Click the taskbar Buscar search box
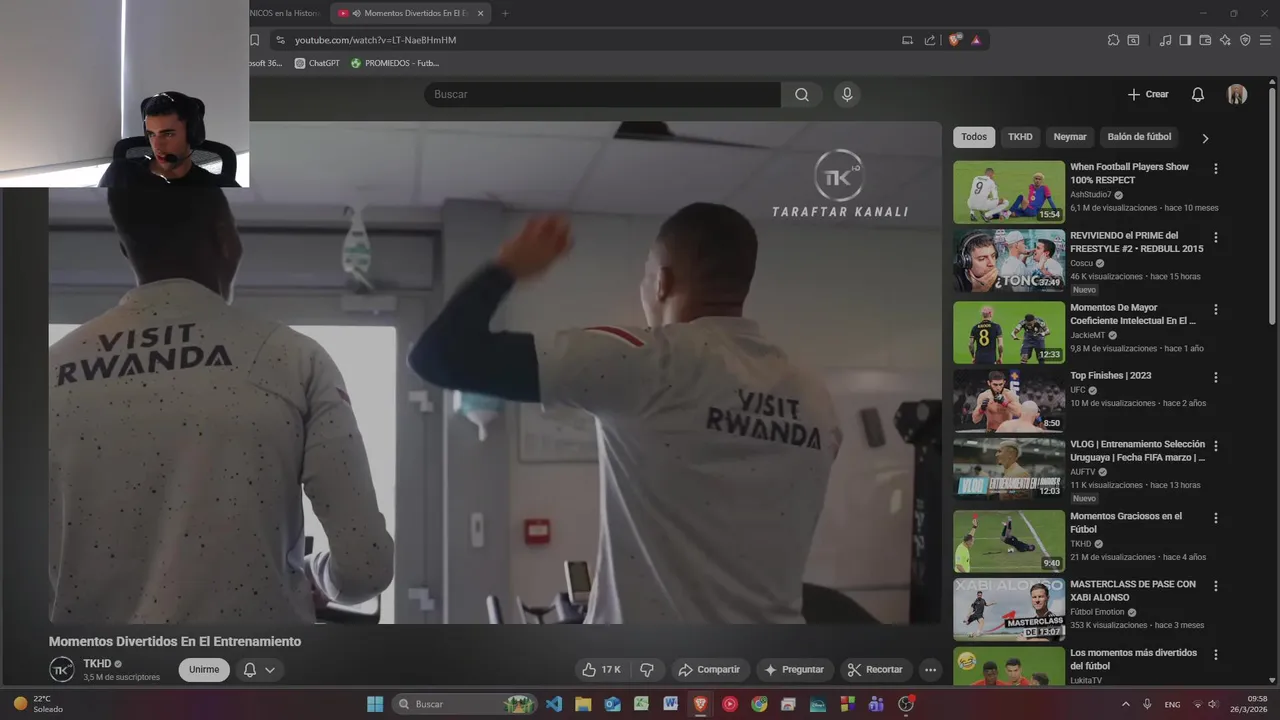Image resolution: width=1280 pixels, height=720 pixels. [465, 704]
